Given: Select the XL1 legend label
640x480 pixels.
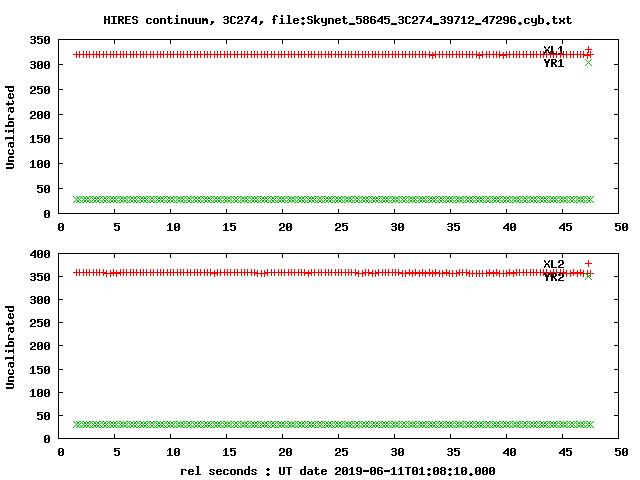Looking at the screenshot, I should click(x=553, y=50).
